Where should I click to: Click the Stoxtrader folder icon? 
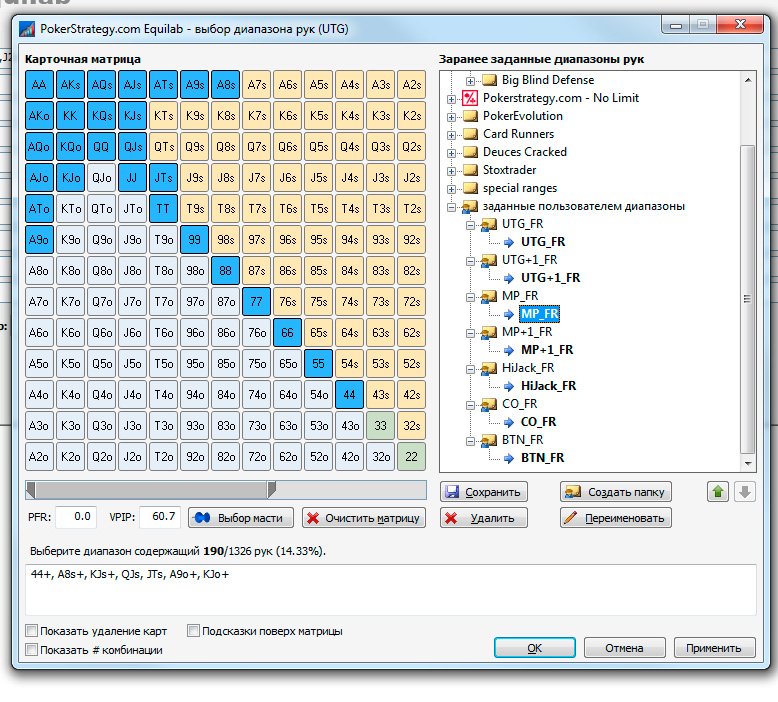(x=469, y=170)
